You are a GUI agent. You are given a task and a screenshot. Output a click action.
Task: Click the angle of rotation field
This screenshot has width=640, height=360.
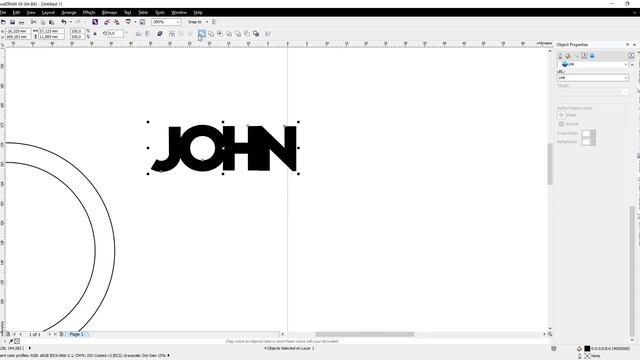coord(116,33)
